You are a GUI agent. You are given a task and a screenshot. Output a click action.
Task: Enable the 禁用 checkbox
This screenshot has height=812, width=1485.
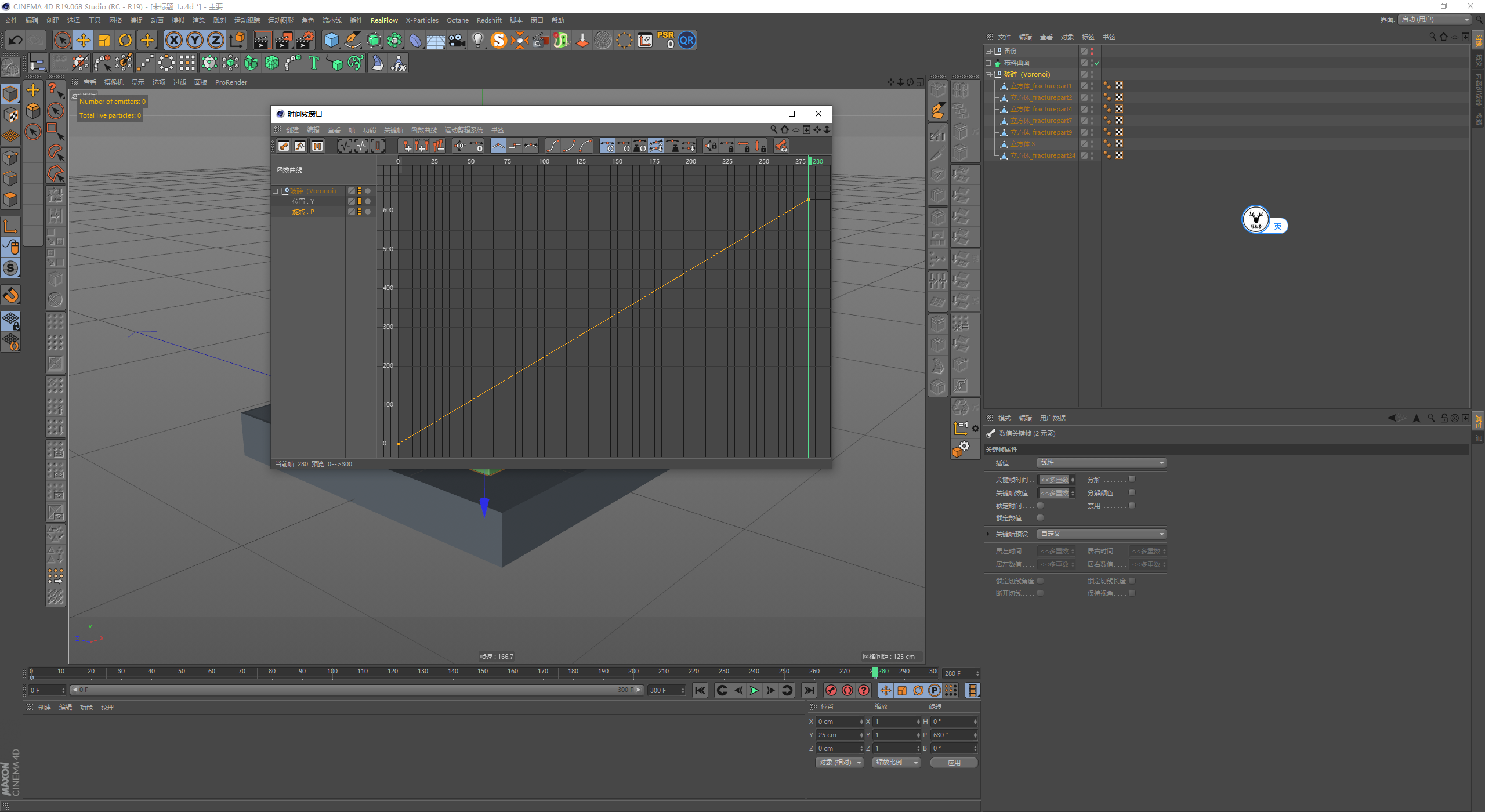[x=1132, y=505]
